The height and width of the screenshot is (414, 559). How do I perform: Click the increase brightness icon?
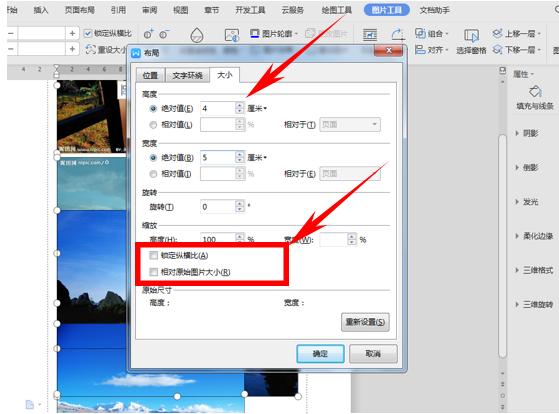pos(148,34)
